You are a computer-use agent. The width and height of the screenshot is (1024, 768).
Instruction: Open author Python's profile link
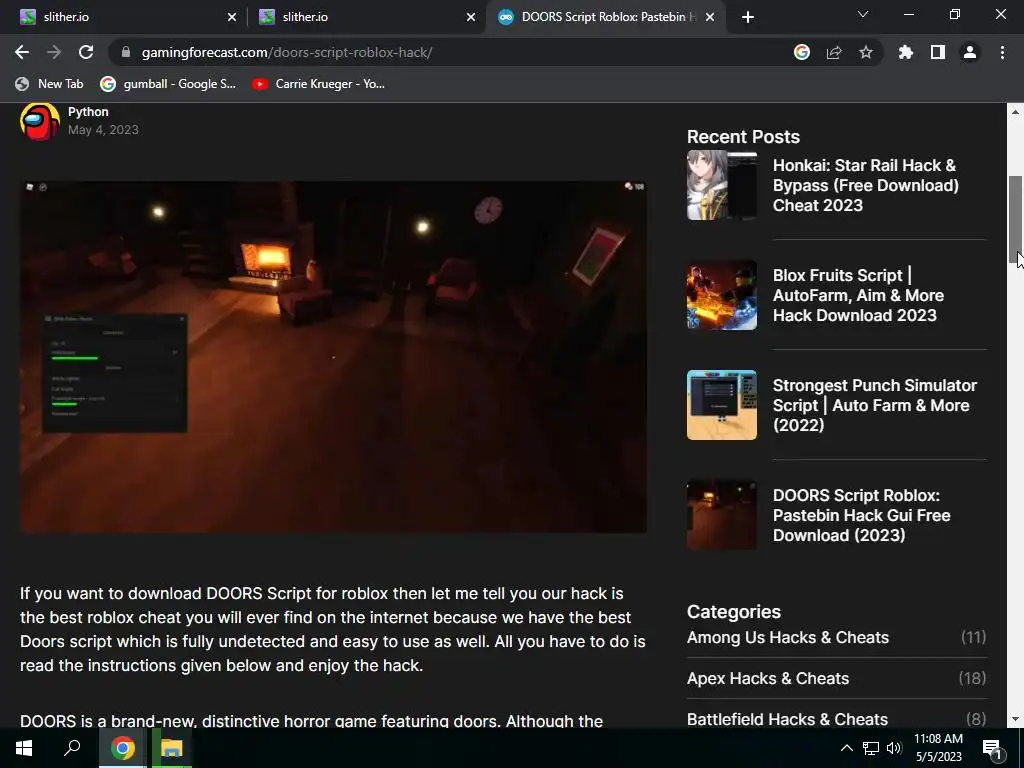point(88,112)
